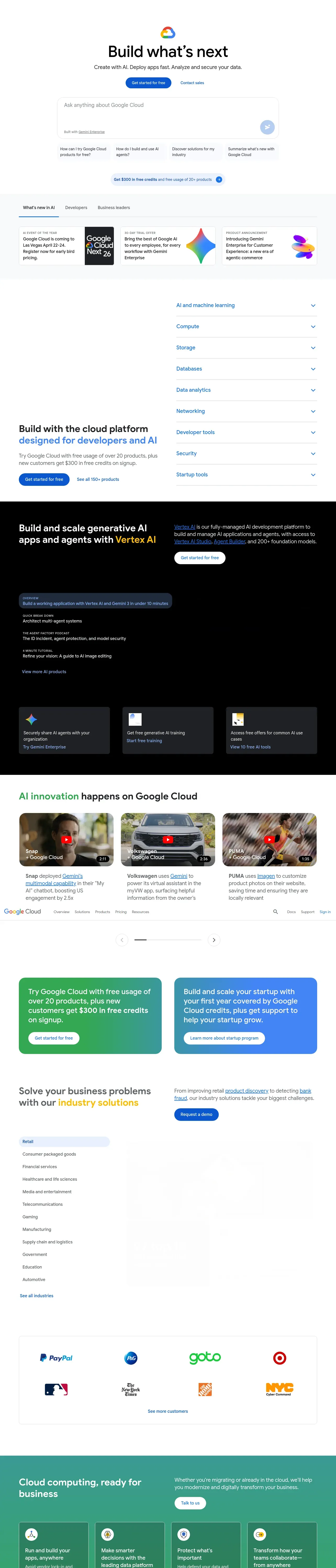Image resolution: width=336 pixels, height=1568 pixels.
Task: Open the View more AI products link
Action: [44, 672]
